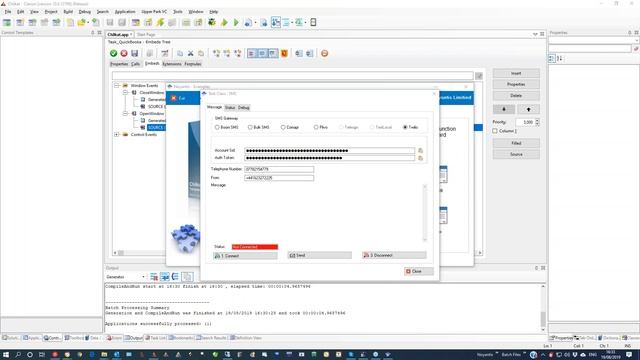The width and height of the screenshot is (640, 360).
Task: Toggle the Column checkbox under Priority
Action: point(495,131)
